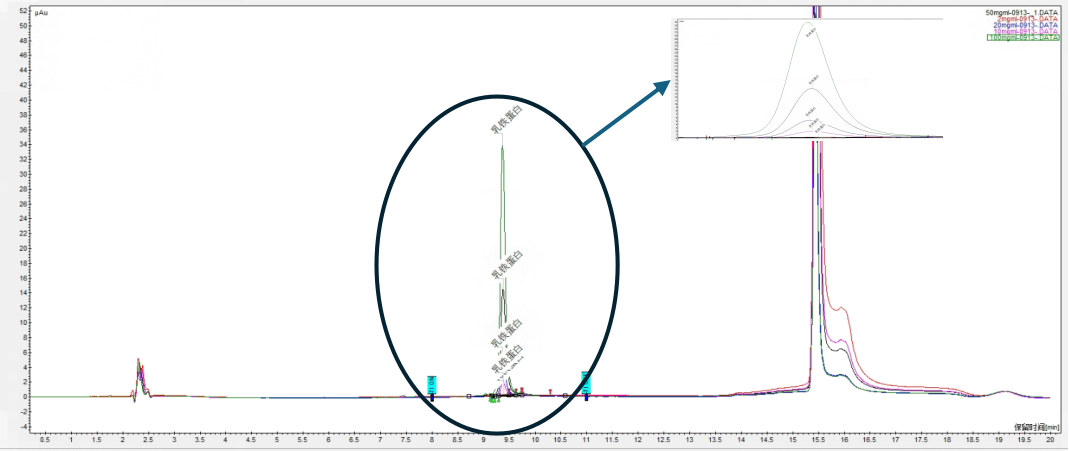Click the square baseline marker near 10.6 minutes

coord(566,396)
